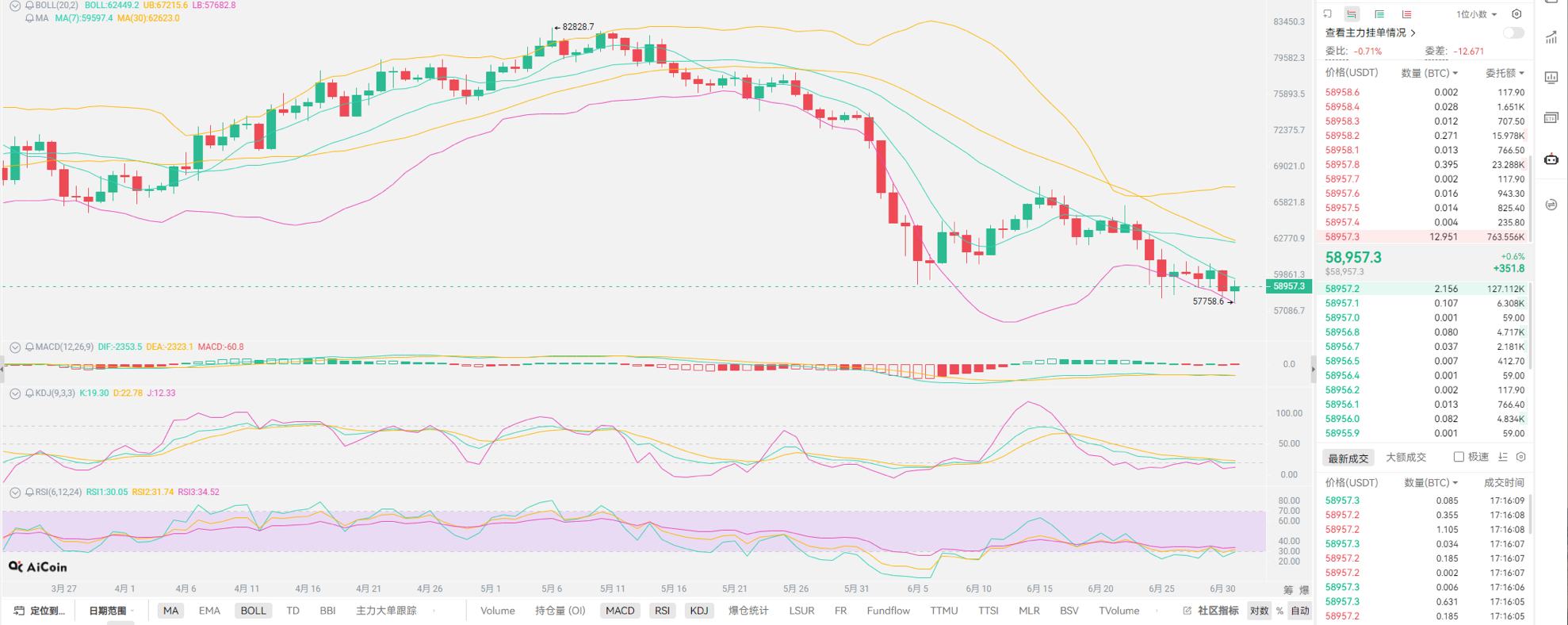
Task: Click the 筹 chip distribution button
Action: (x=1288, y=590)
